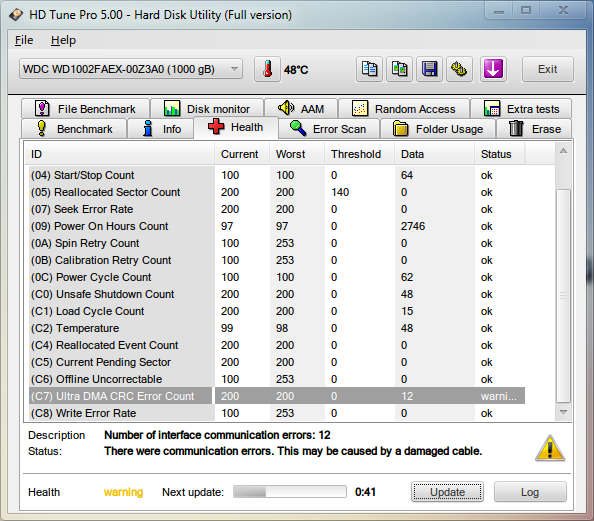
Task: Click the ID column header
Action: 119,154
